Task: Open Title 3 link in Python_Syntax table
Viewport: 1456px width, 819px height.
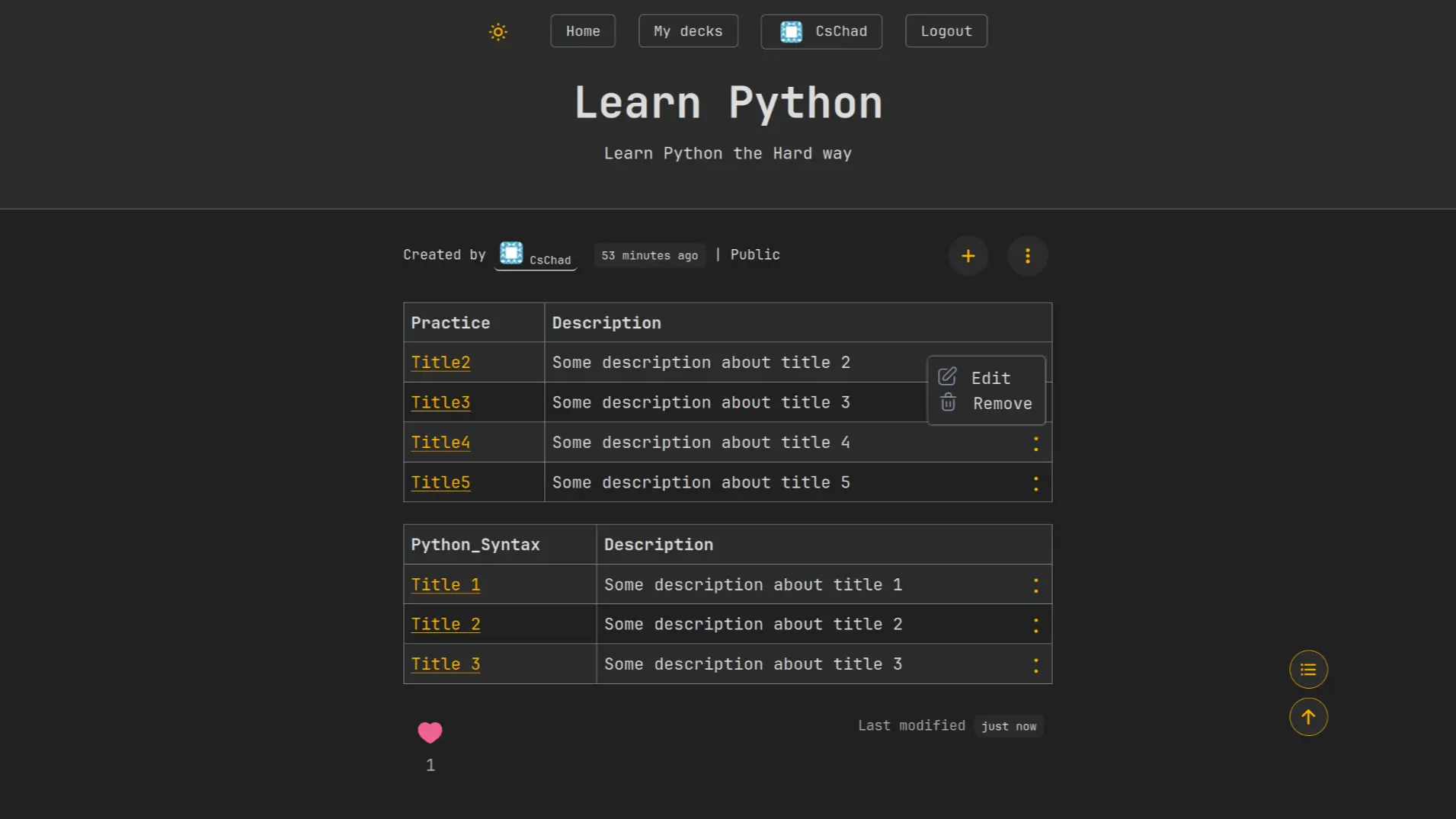Action: click(446, 664)
